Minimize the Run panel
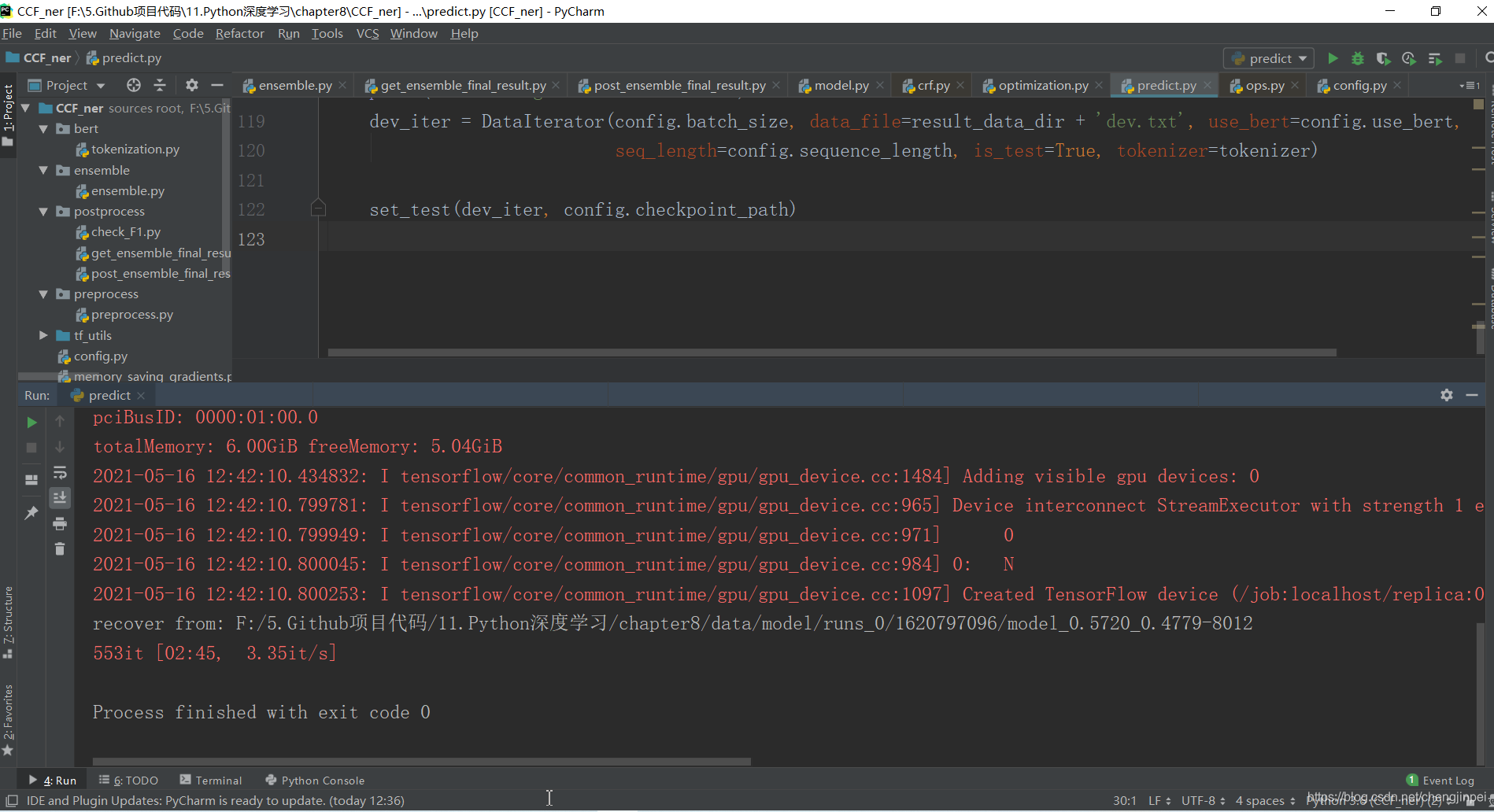 (1472, 395)
